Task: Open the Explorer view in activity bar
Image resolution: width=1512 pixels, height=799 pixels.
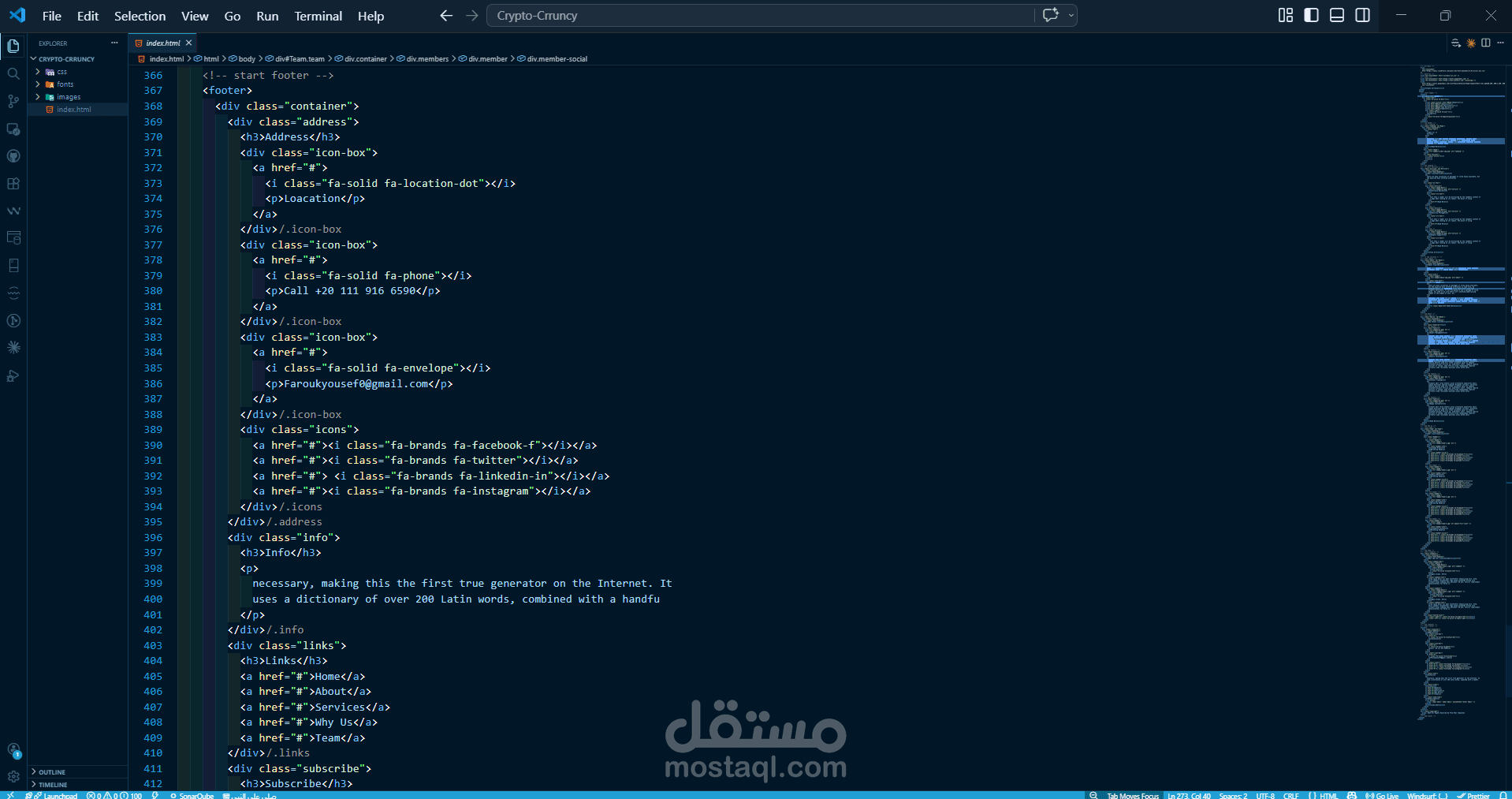Action: click(13, 47)
